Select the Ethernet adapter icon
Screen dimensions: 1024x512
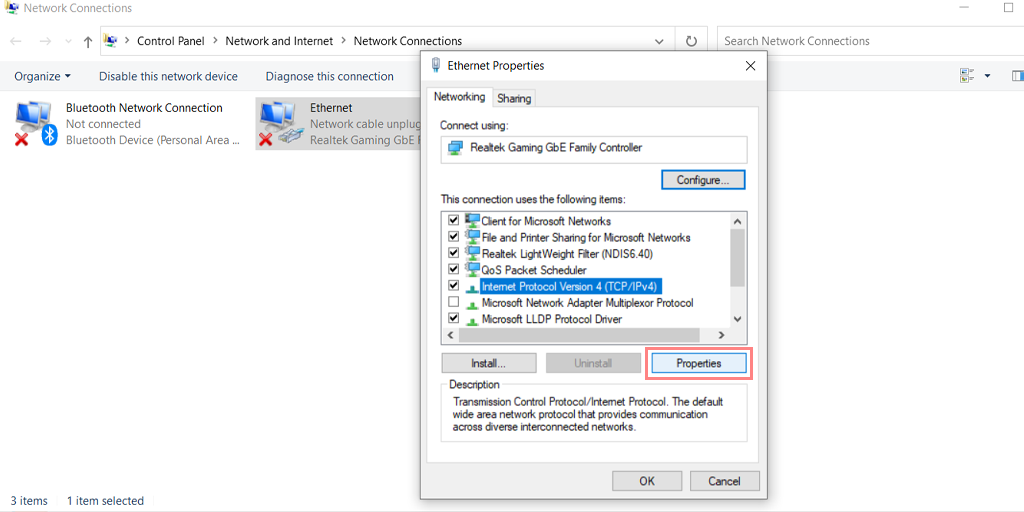pyautogui.click(x=280, y=123)
